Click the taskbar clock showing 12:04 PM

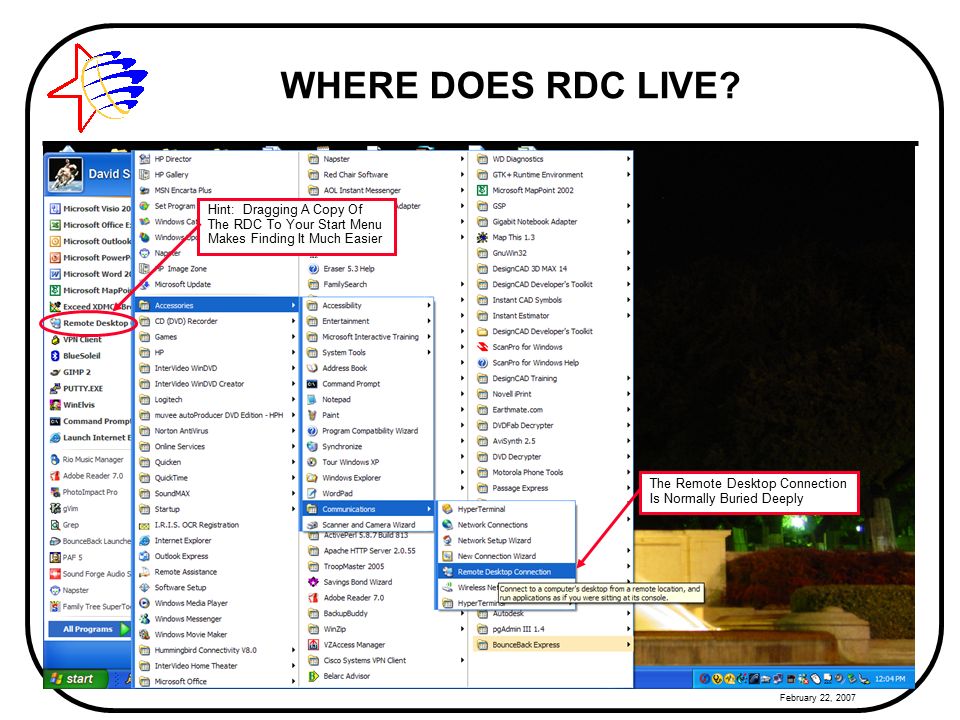pyautogui.click(x=890, y=679)
